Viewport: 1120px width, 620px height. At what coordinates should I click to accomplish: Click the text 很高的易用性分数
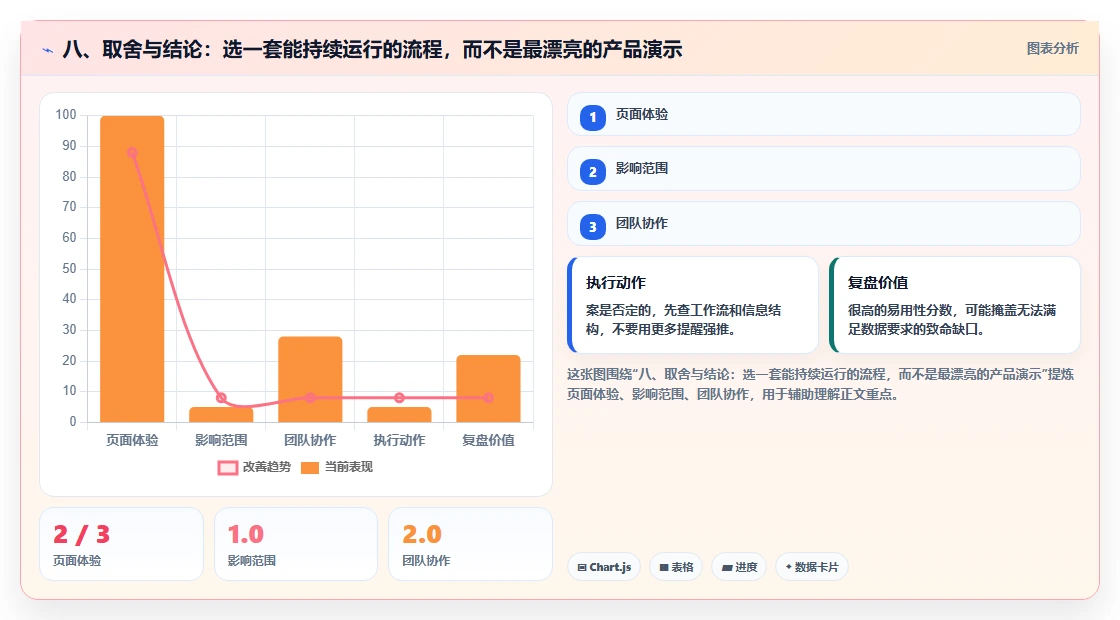pos(900,310)
